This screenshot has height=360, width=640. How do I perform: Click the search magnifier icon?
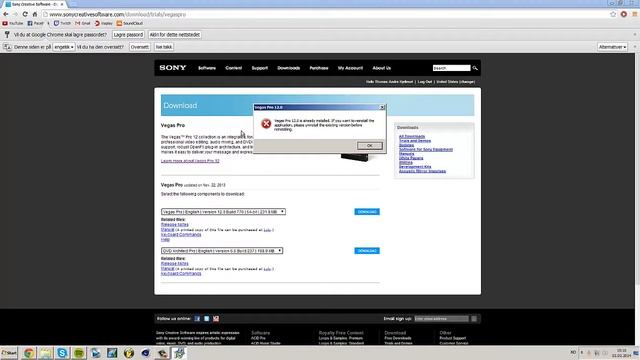click(x=475, y=68)
